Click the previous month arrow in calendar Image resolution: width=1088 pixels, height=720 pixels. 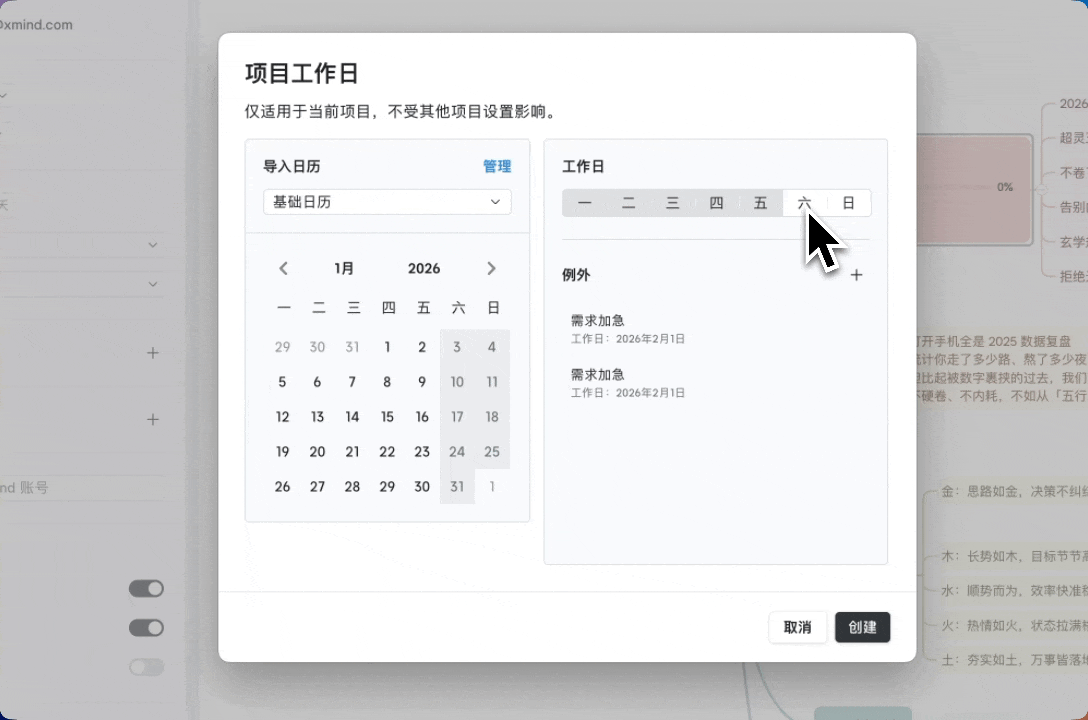coord(283,268)
